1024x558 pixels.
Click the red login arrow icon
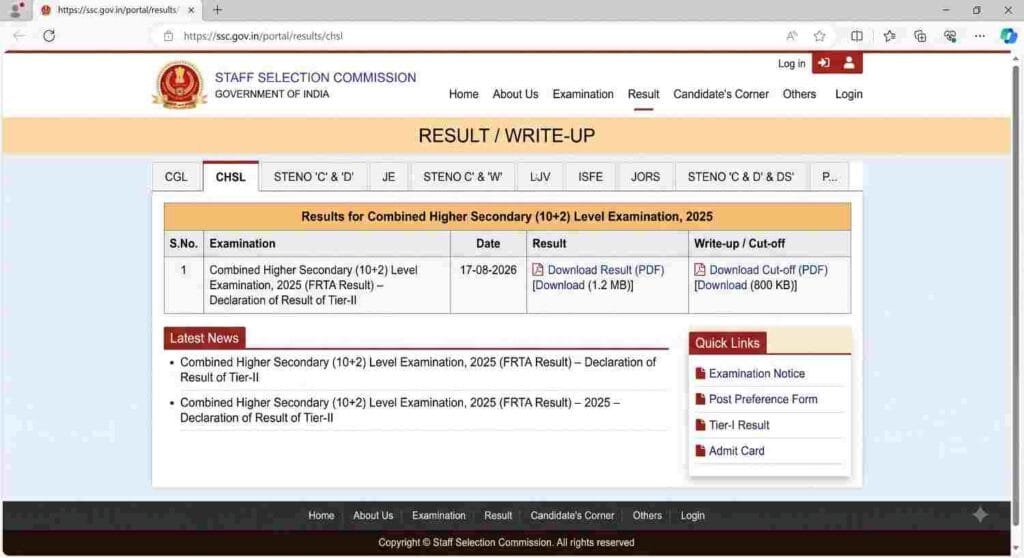pyautogui.click(x=824, y=63)
